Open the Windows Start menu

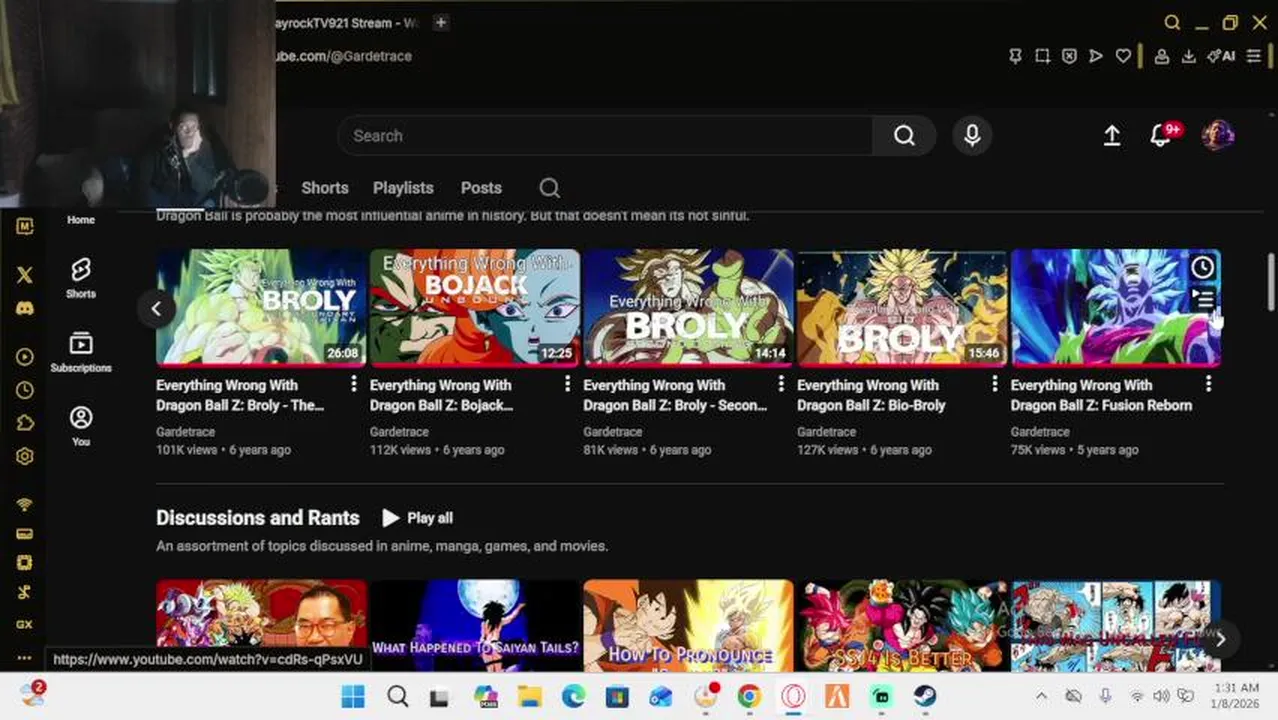click(353, 696)
